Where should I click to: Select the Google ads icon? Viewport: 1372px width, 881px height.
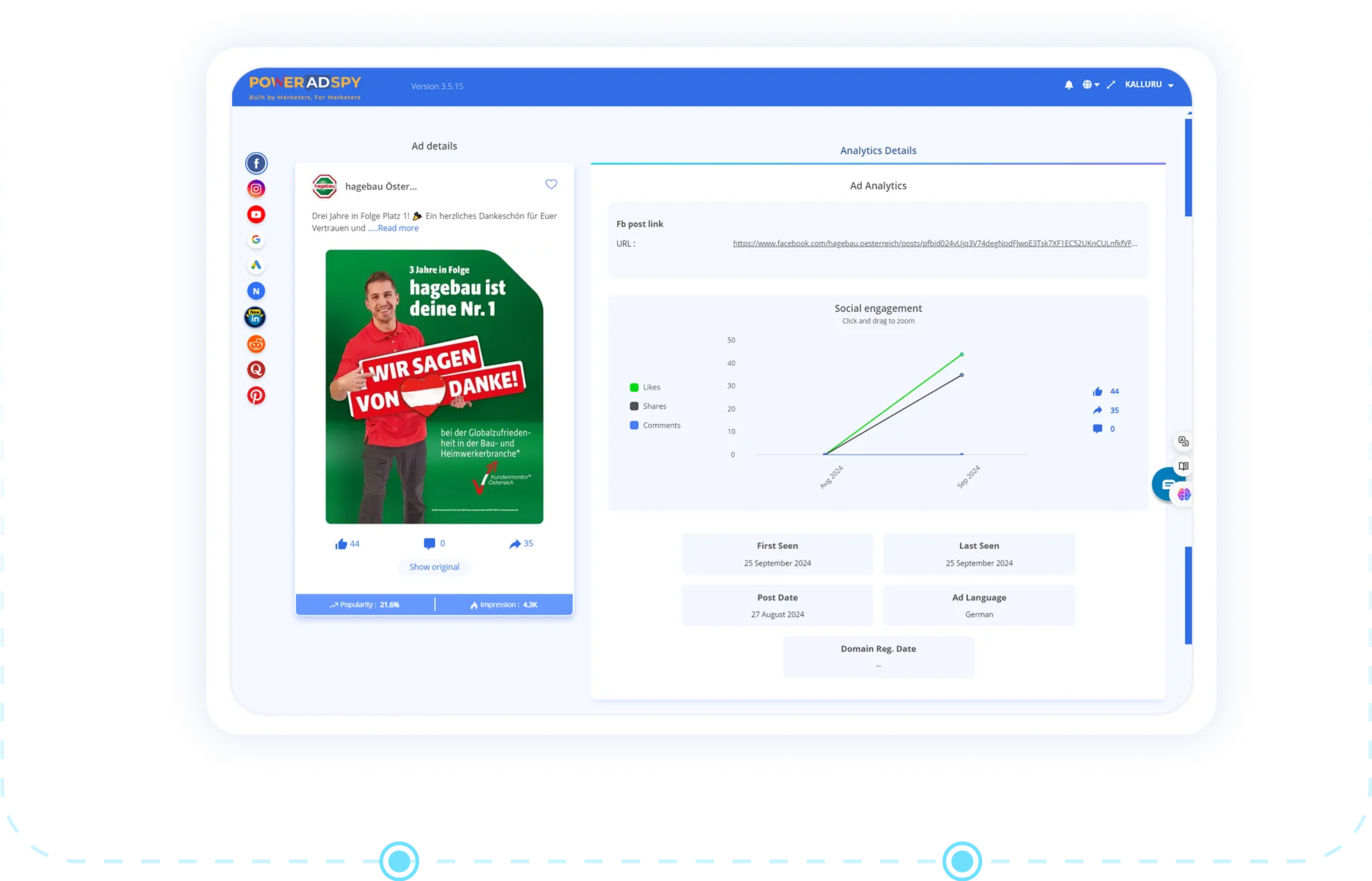click(x=256, y=240)
